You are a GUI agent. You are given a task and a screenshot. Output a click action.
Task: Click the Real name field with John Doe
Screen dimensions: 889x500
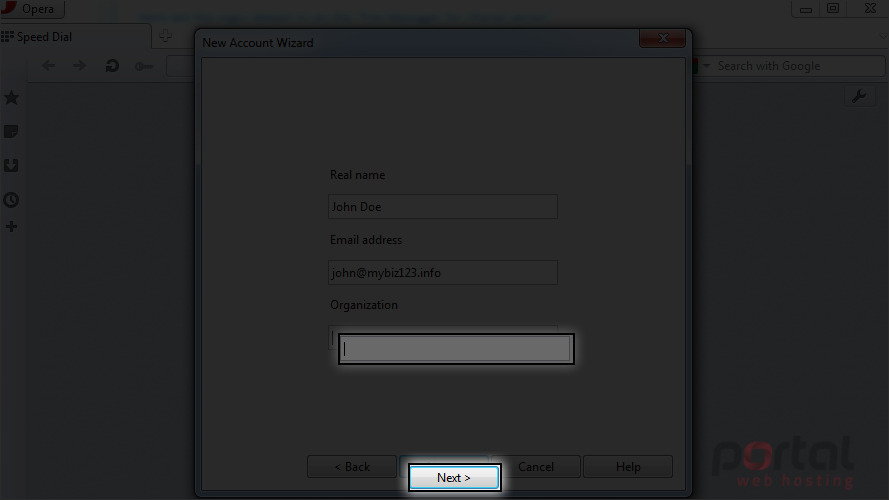(443, 207)
